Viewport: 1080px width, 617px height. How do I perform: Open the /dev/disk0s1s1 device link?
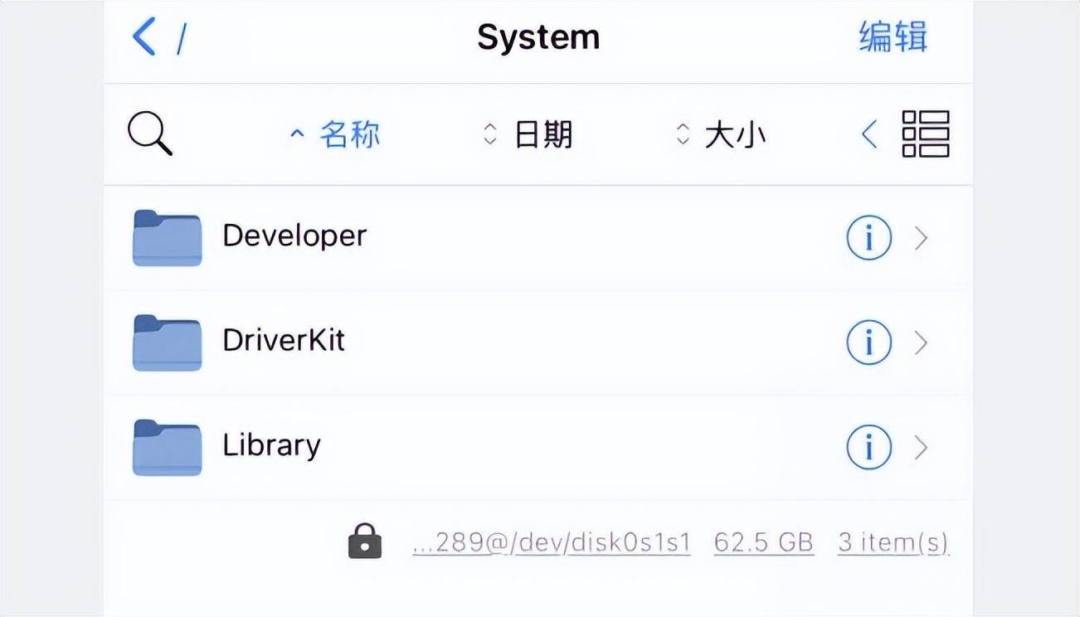(x=551, y=543)
